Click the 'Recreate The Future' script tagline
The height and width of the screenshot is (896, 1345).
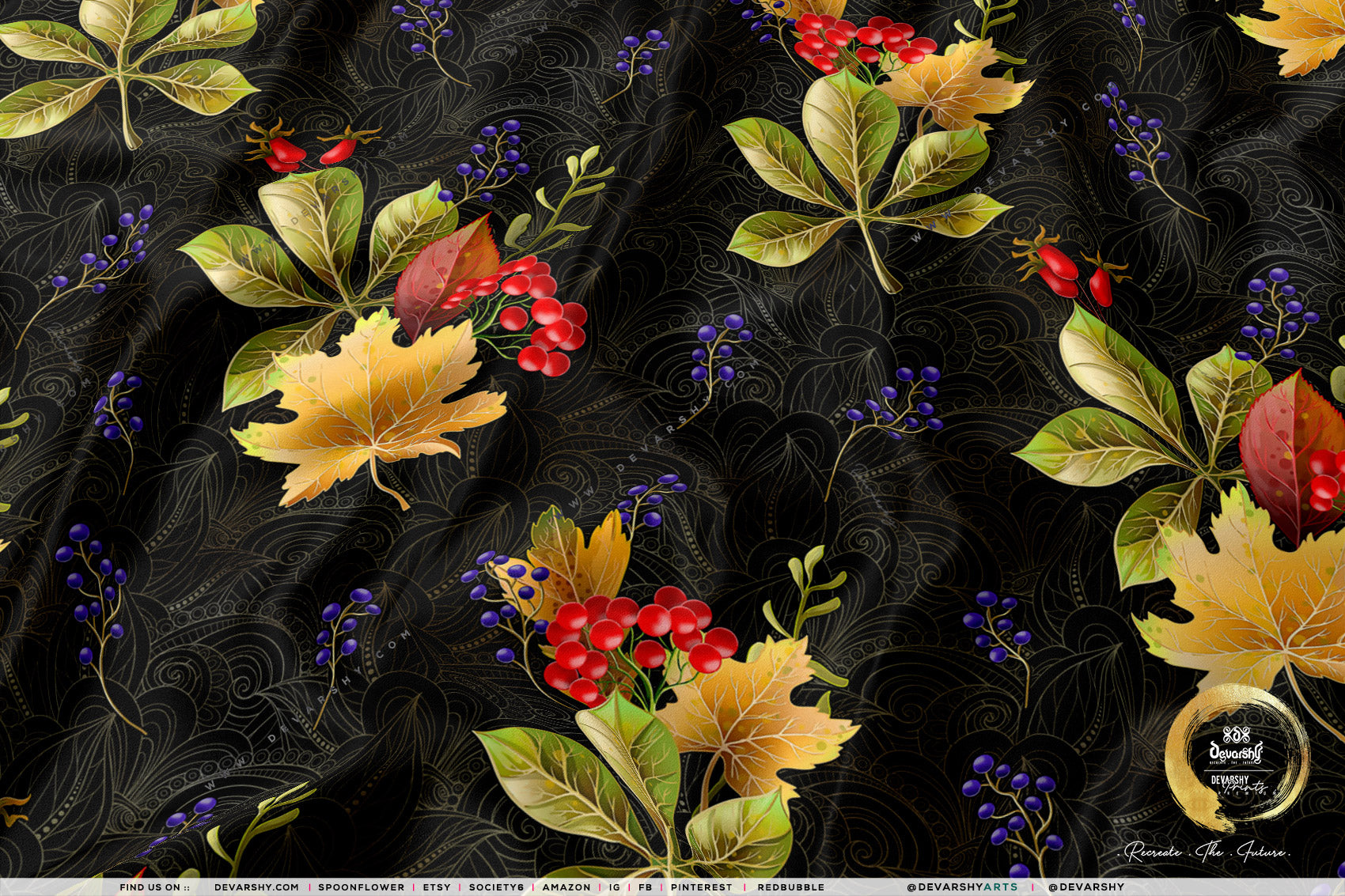pos(1207,853)
